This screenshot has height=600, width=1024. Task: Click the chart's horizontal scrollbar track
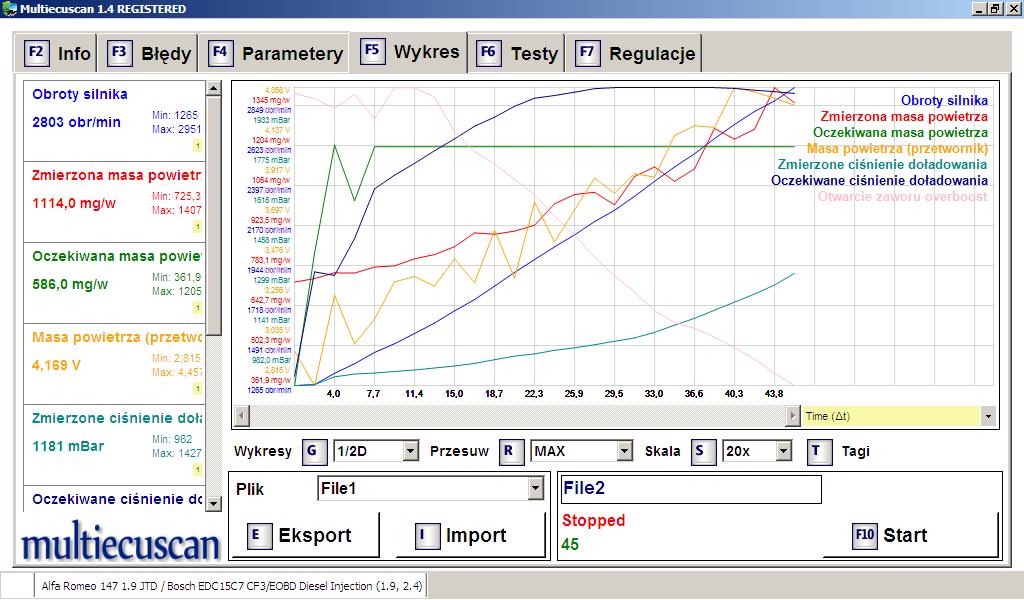[x=520, y=415]
